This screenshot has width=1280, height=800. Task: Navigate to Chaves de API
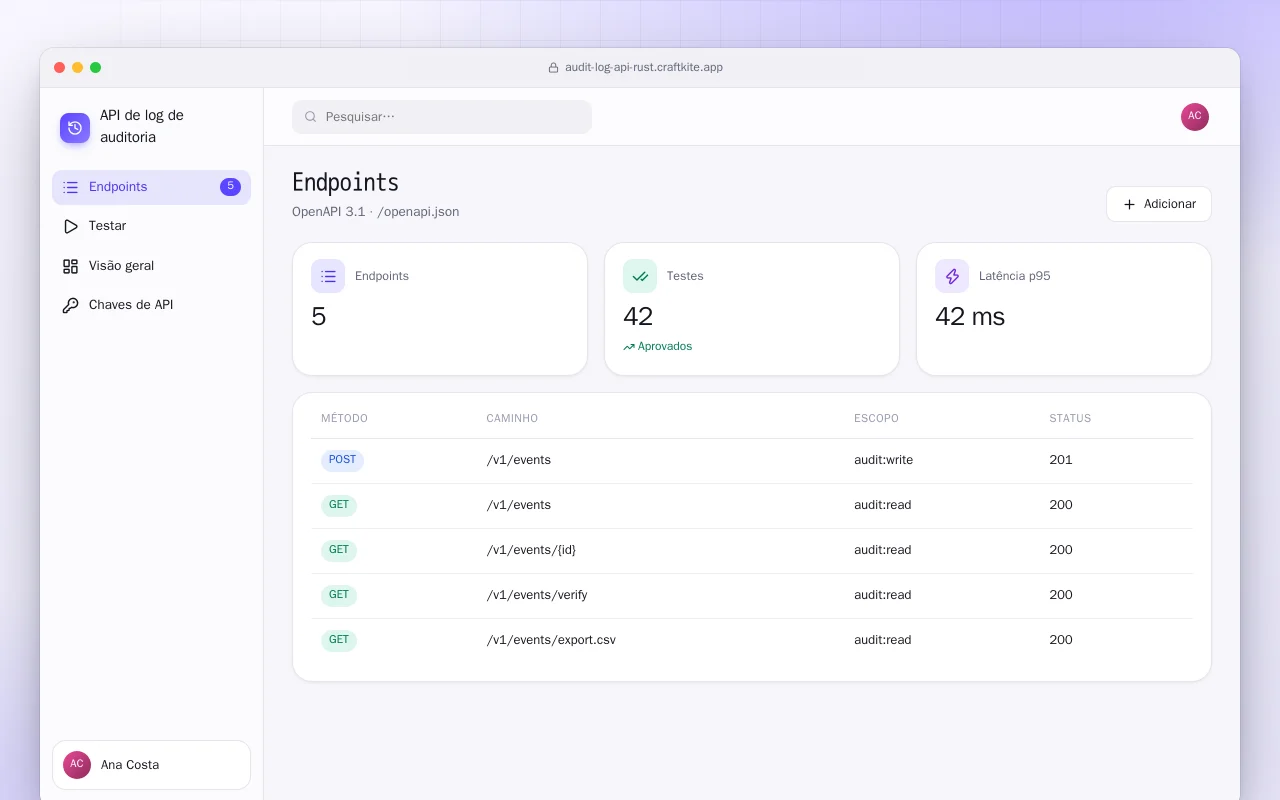pyautogui.click(x=151, y=305)
